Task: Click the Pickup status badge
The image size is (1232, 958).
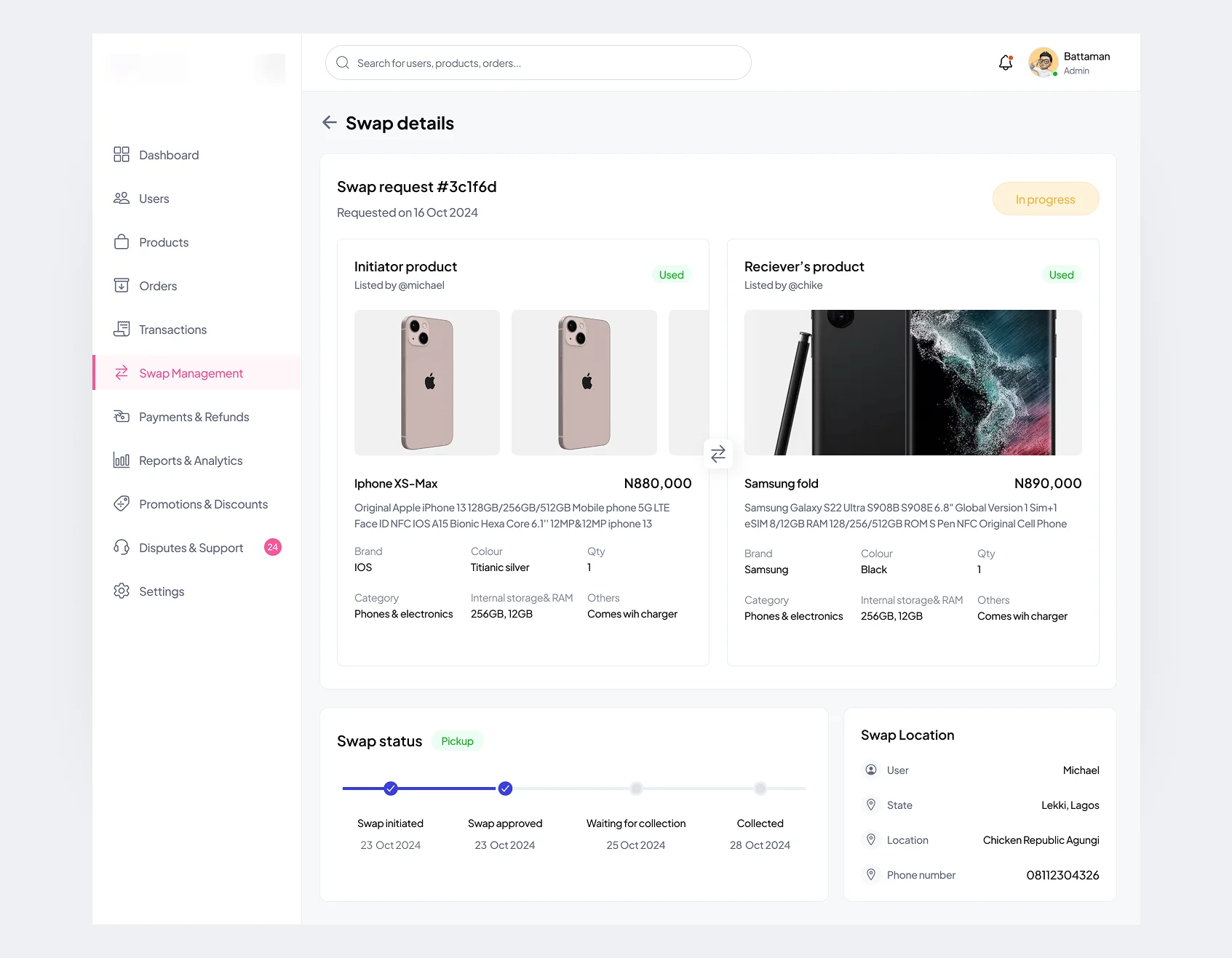Action: pos(457,741)
